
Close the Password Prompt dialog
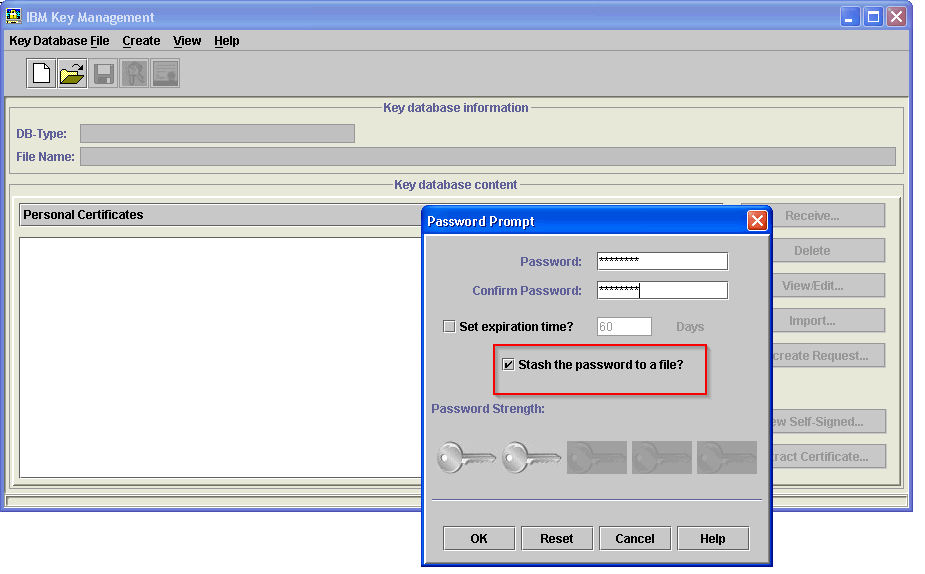pyautogui.click(x=757, y=221)
